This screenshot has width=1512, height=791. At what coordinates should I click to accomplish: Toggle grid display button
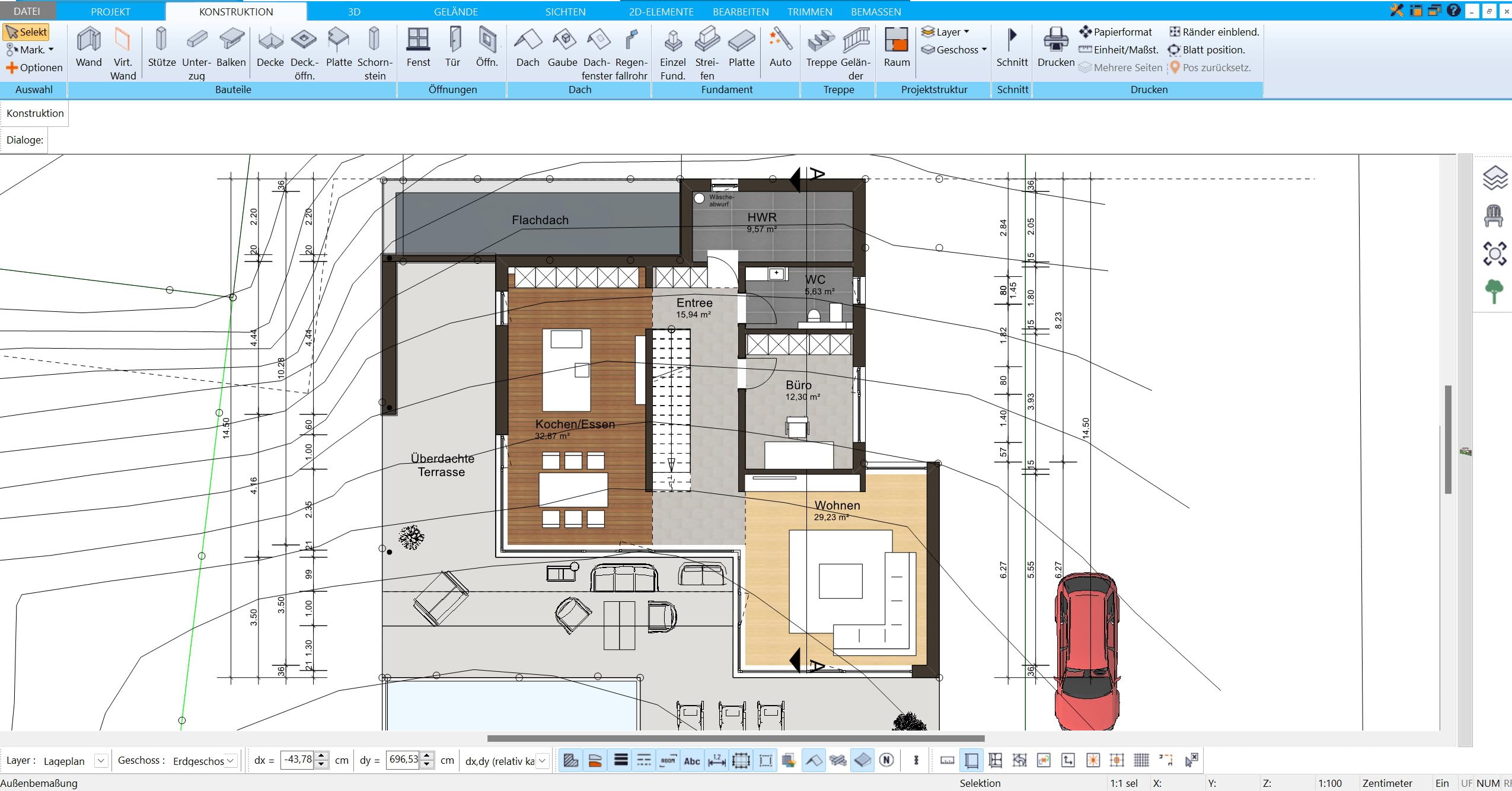(1141, 760)
